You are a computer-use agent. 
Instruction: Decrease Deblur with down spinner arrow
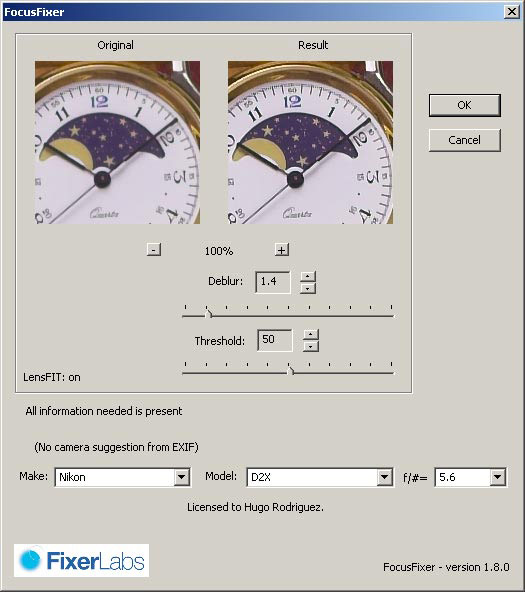point(308,288)
